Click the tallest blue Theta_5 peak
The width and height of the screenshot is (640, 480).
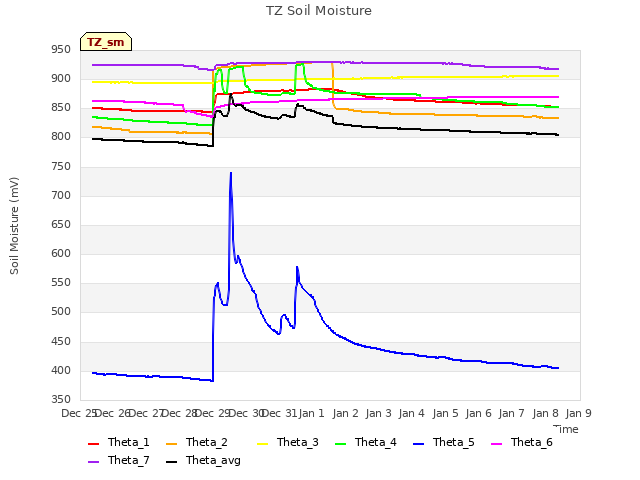pyautogui.click(x=231, y=173)
